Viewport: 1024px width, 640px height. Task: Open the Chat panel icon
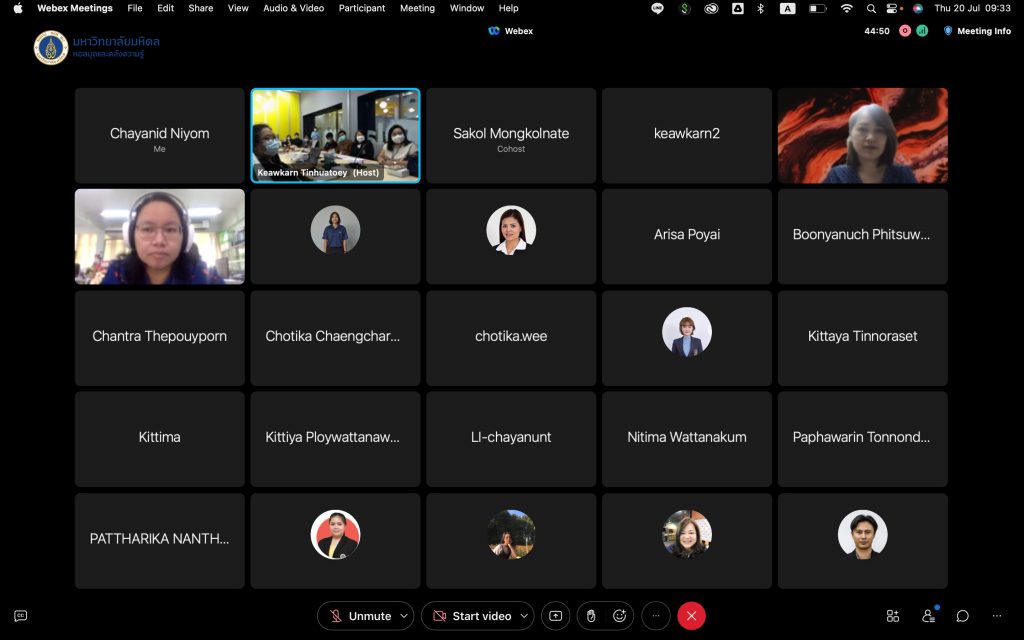pyautogui.click(x=962, y=616)
